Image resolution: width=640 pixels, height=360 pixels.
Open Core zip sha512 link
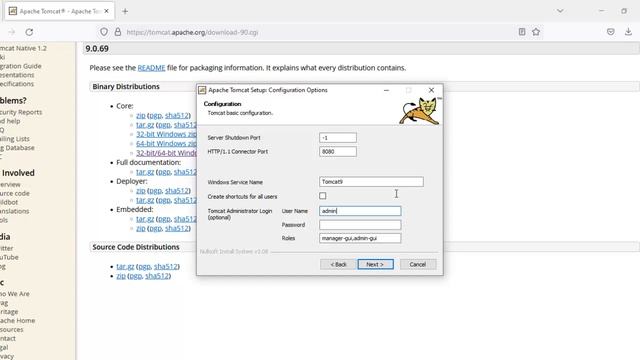tap(177, 116)
